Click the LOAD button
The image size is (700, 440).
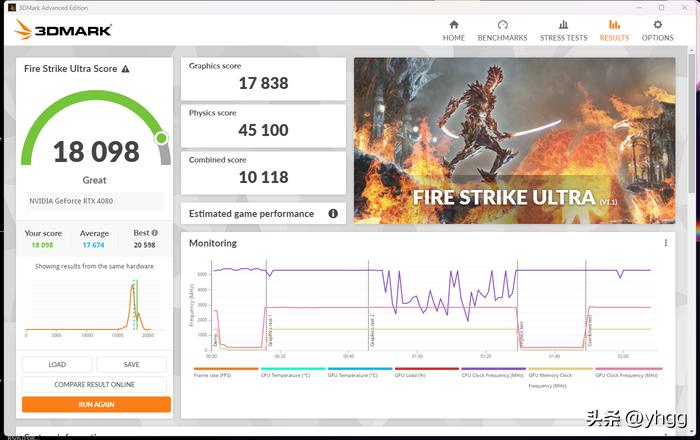[57, 365]
